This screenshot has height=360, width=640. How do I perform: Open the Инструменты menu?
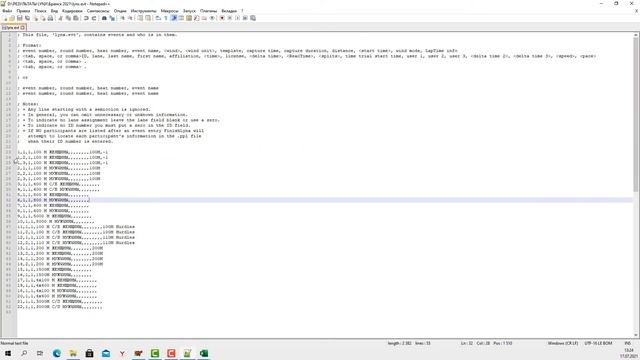click(x=144, y=11)
